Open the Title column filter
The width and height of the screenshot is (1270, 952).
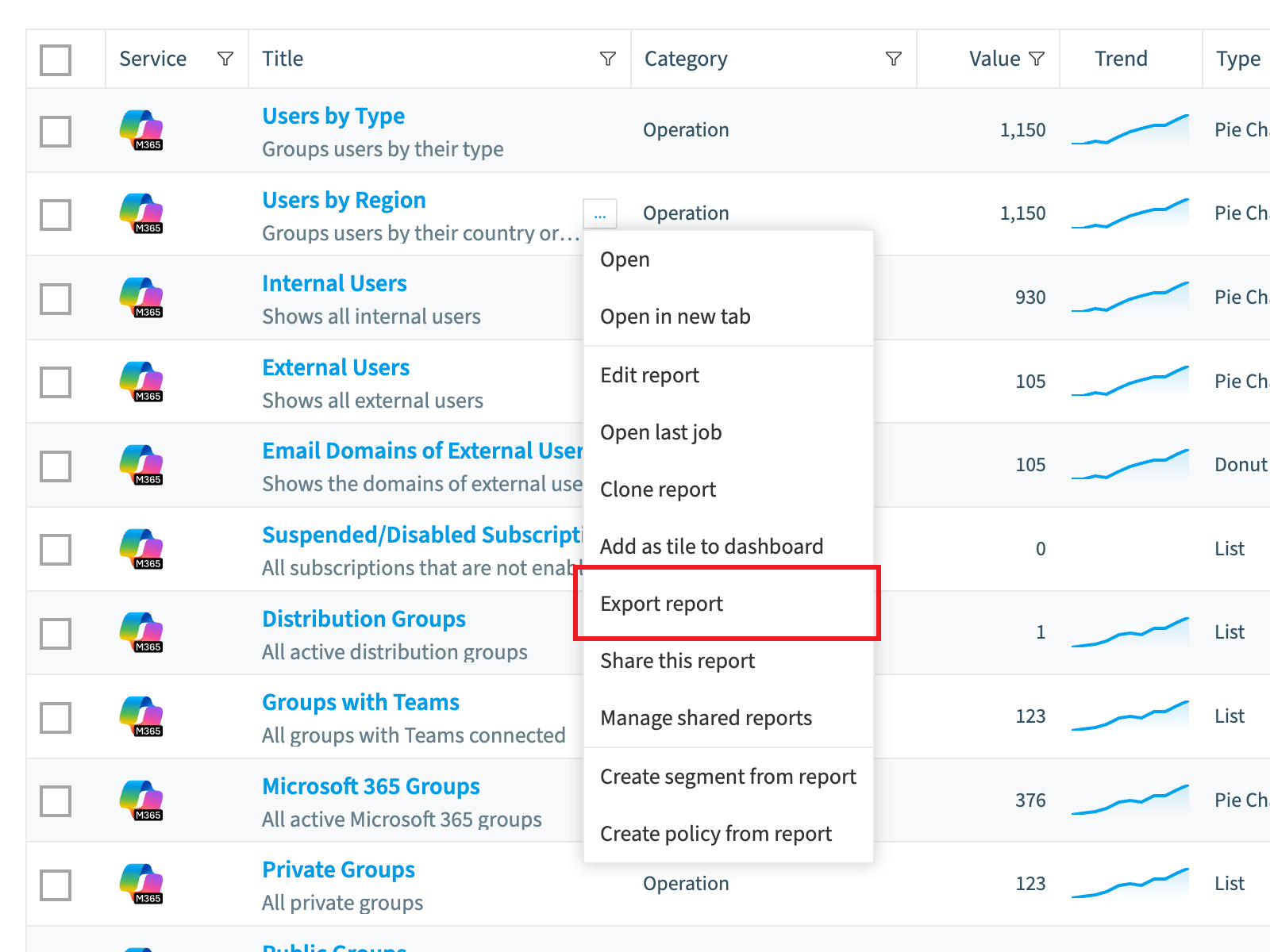click(608, 59)
